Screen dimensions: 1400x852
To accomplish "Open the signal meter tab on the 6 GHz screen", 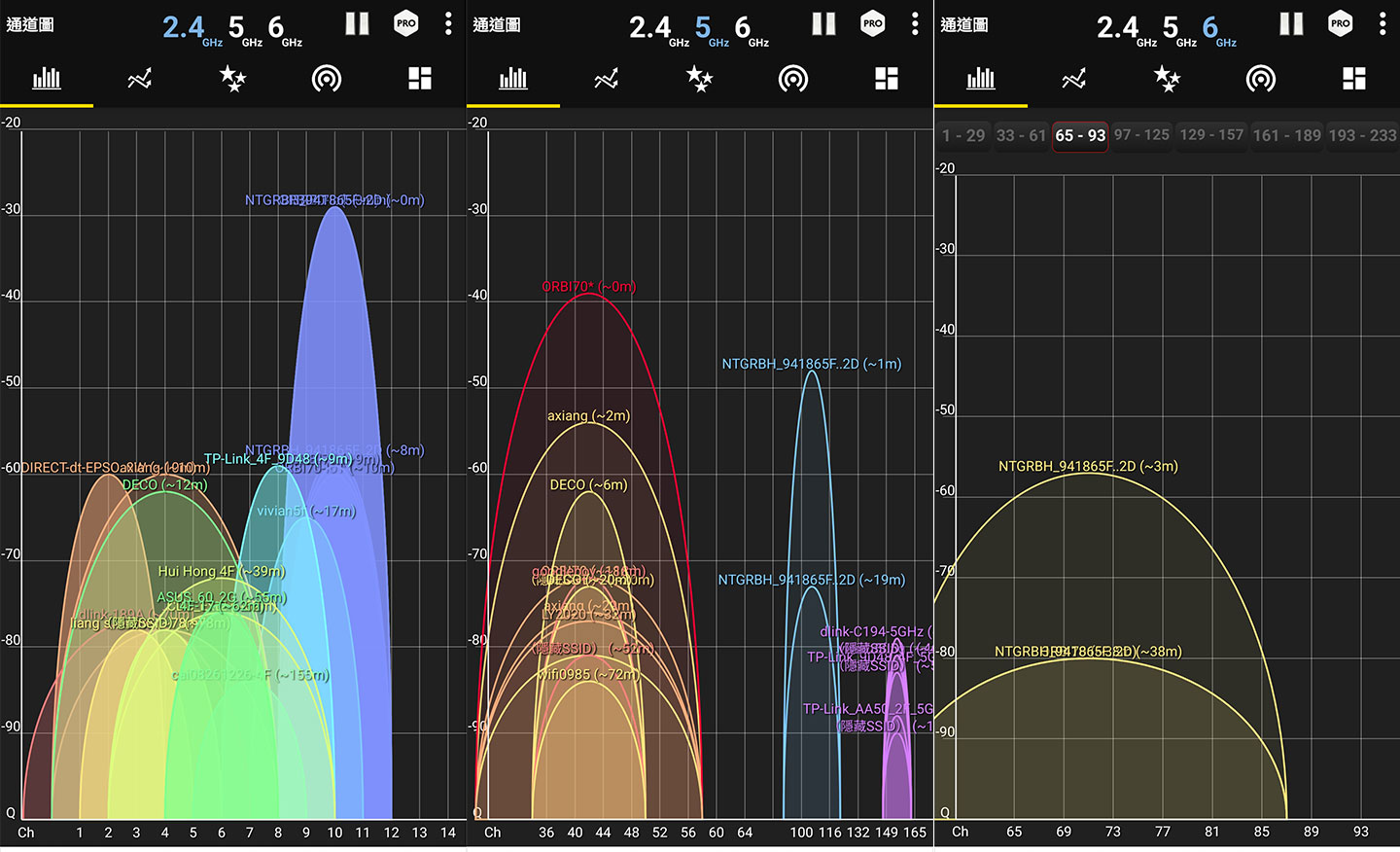I will 1261,79.
